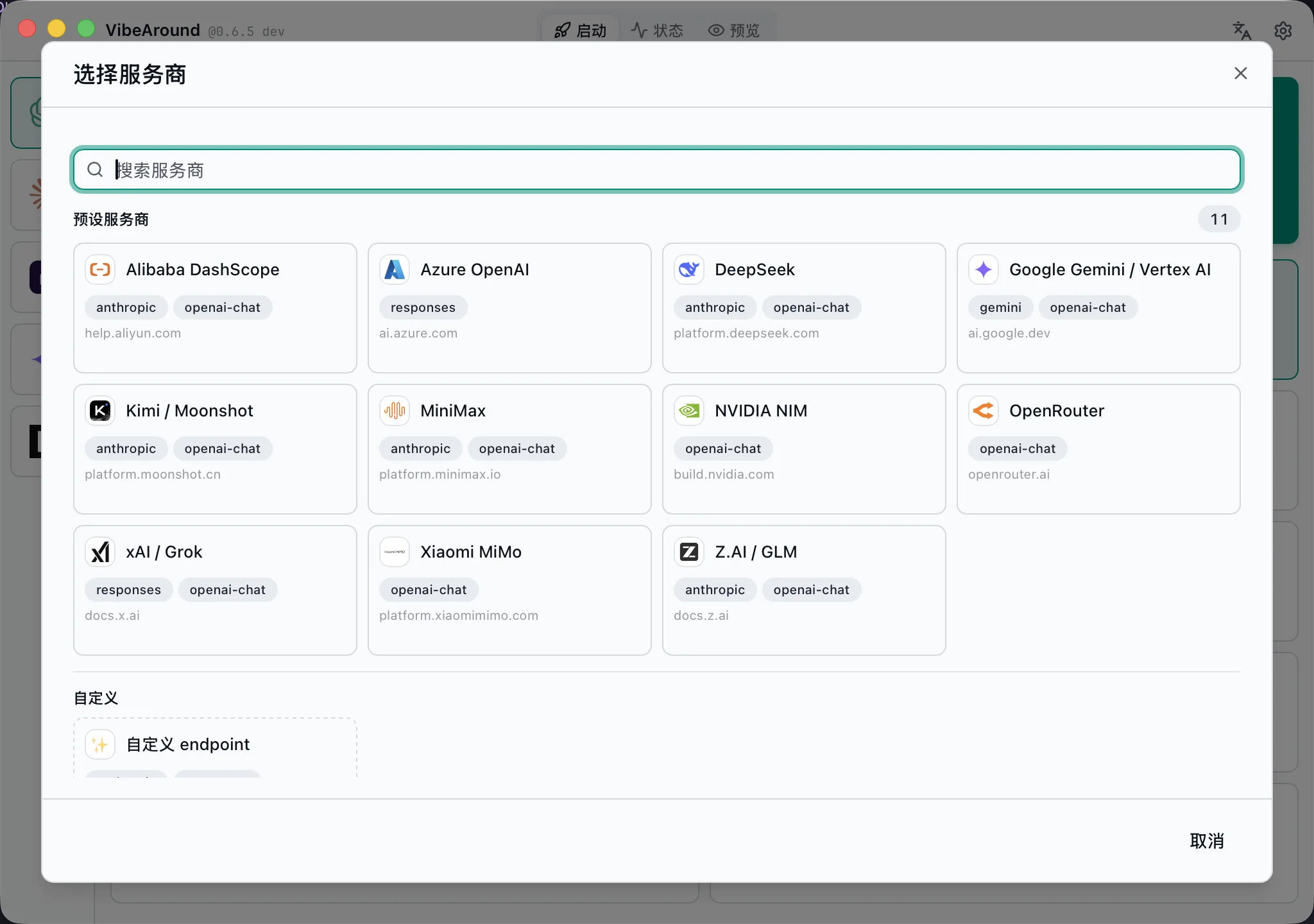Click the openrouter.ai text
The width and height of the screenshot is (1314, 924).
point(1009,474)
